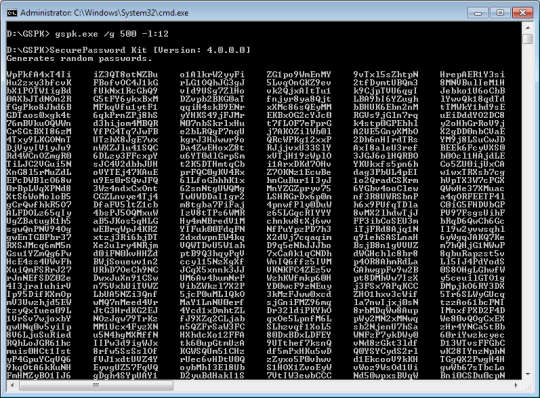Select password 'kgrJ3HJwwr9o'
This screenshot has width=540, height=398.
212,139
